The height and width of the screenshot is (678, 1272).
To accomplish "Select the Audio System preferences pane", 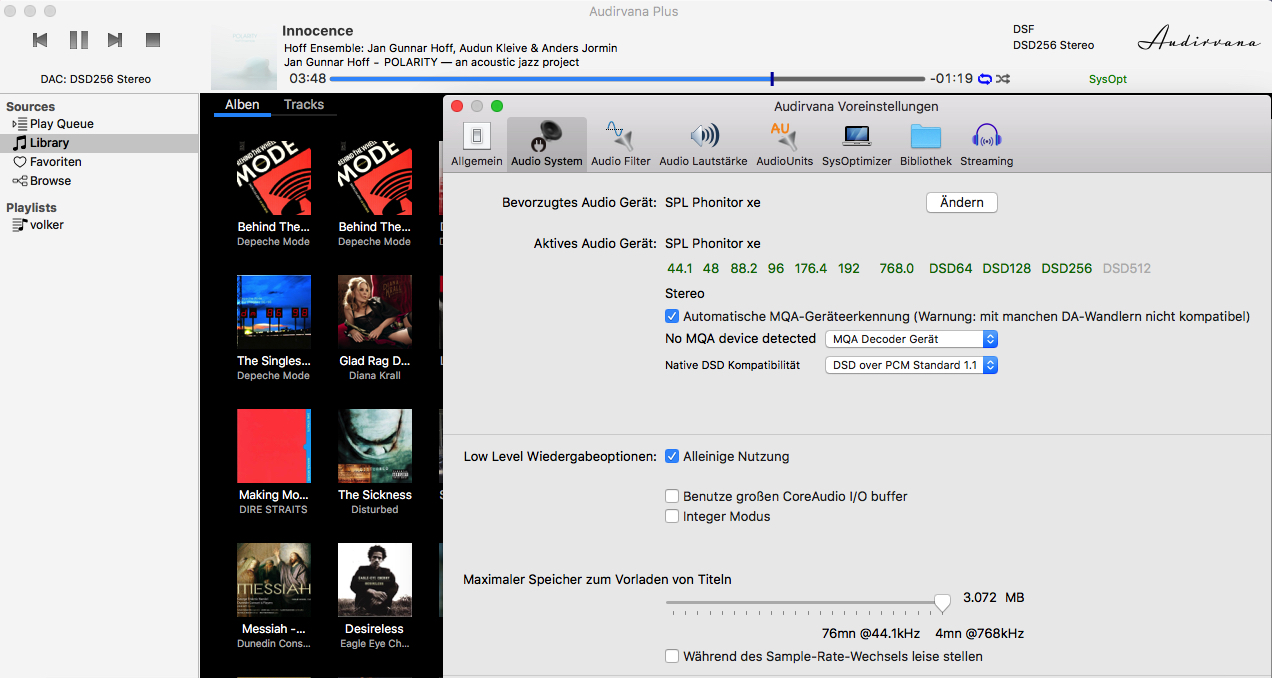I will click(x=546, y=143).
